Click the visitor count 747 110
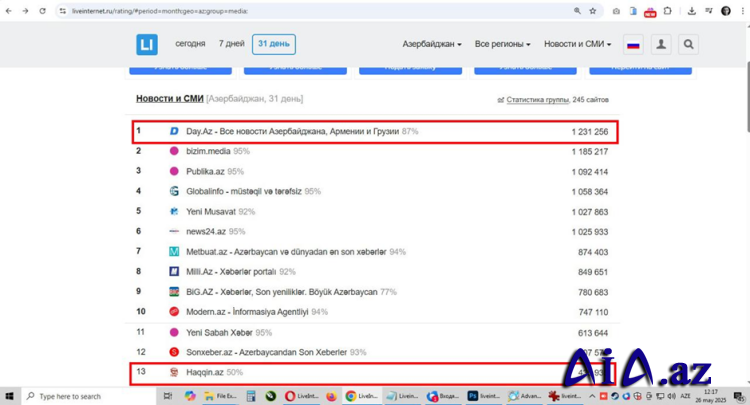 click(593, 312)
